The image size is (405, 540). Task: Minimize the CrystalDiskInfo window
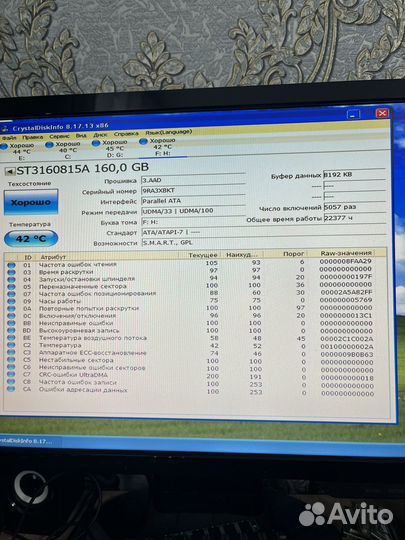coord(353,114)
